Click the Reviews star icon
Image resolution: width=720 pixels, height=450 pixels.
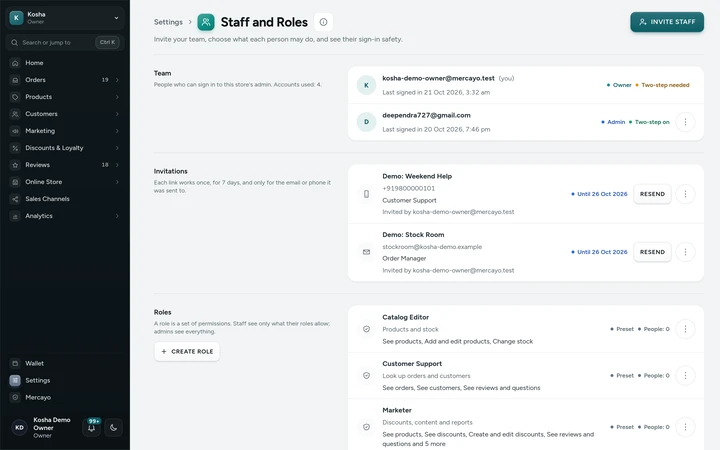coord(15,165)
